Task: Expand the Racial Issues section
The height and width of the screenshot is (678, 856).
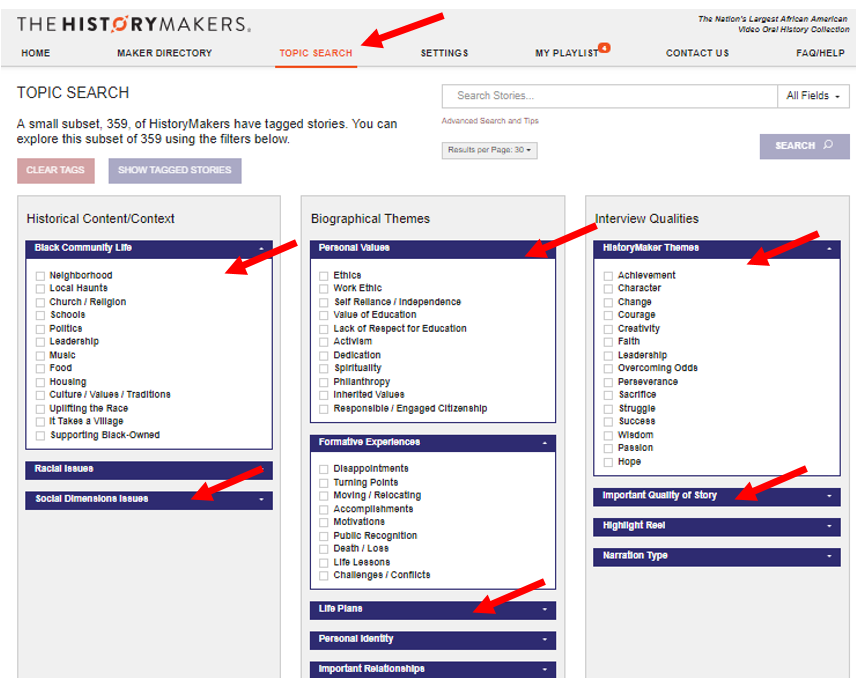Action: [x=148, y=469]
